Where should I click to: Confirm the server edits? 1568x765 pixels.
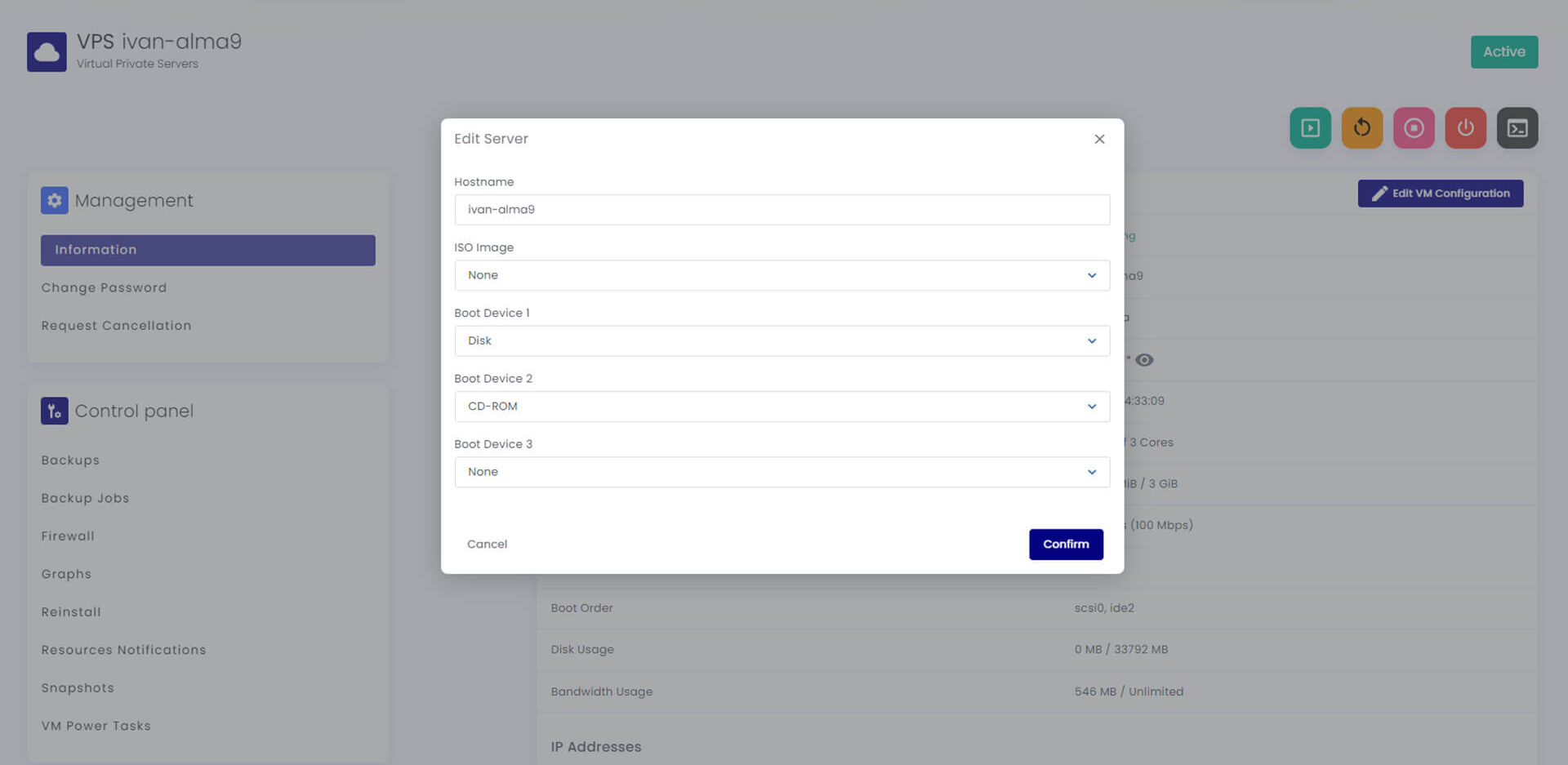click(x=1066, y=545)
